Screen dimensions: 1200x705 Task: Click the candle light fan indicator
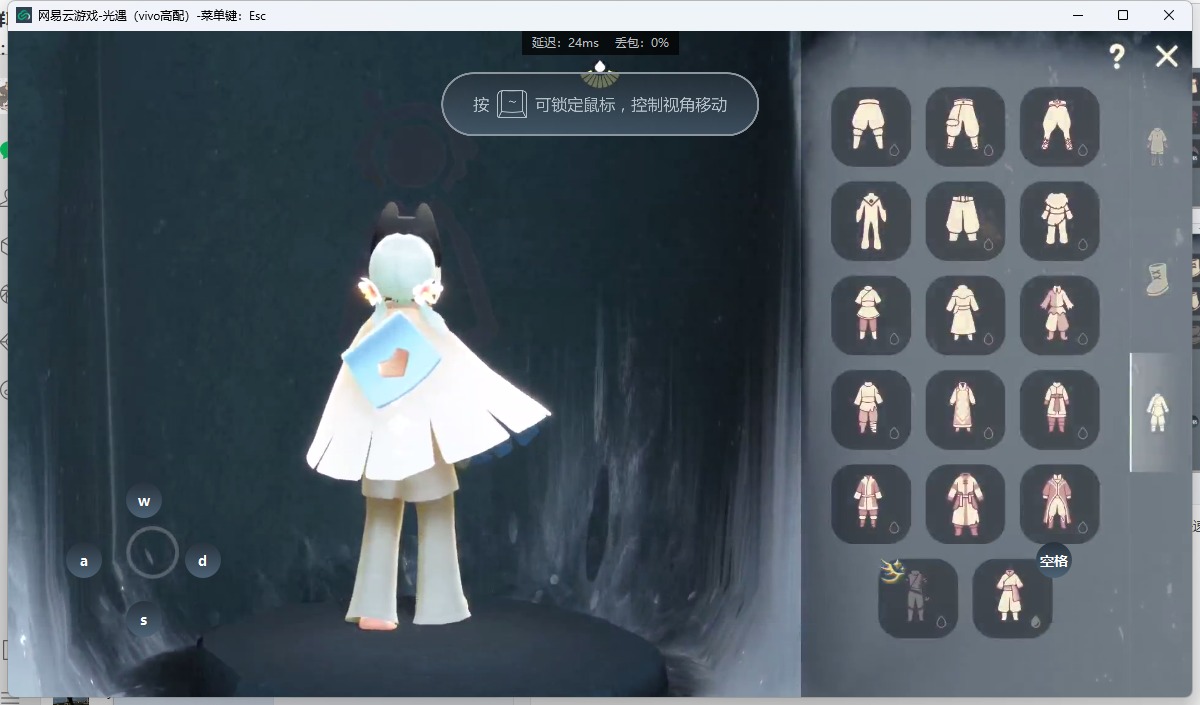[x=600, y=73]
